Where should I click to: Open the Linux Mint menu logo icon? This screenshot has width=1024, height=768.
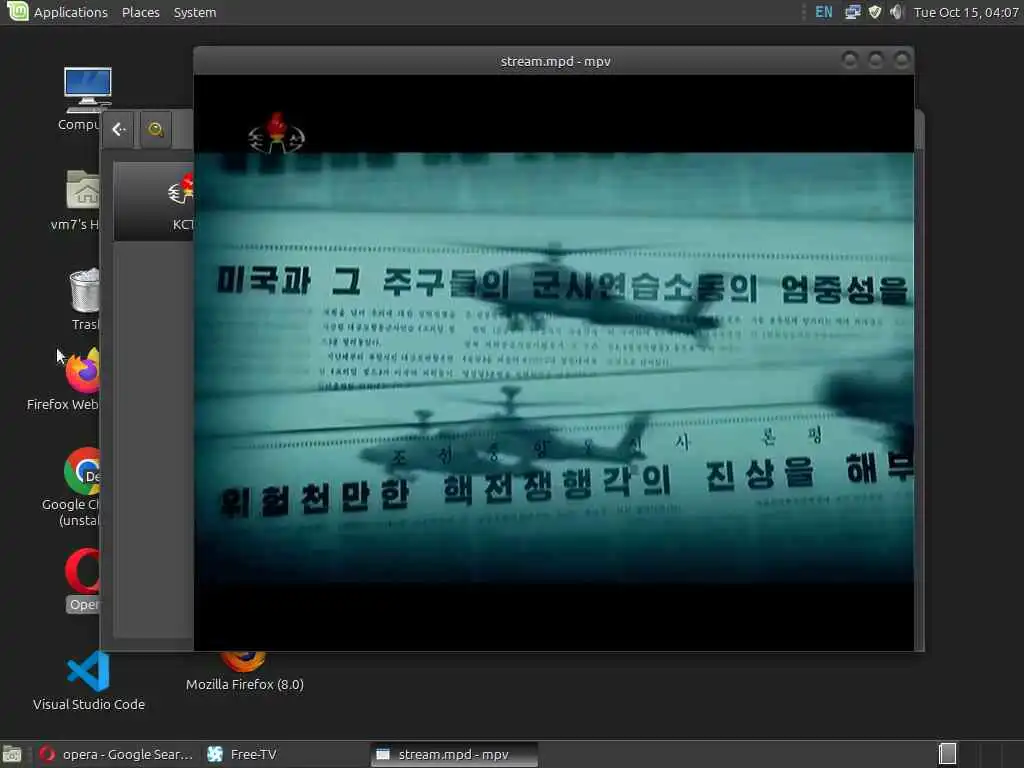click(17, 11)
